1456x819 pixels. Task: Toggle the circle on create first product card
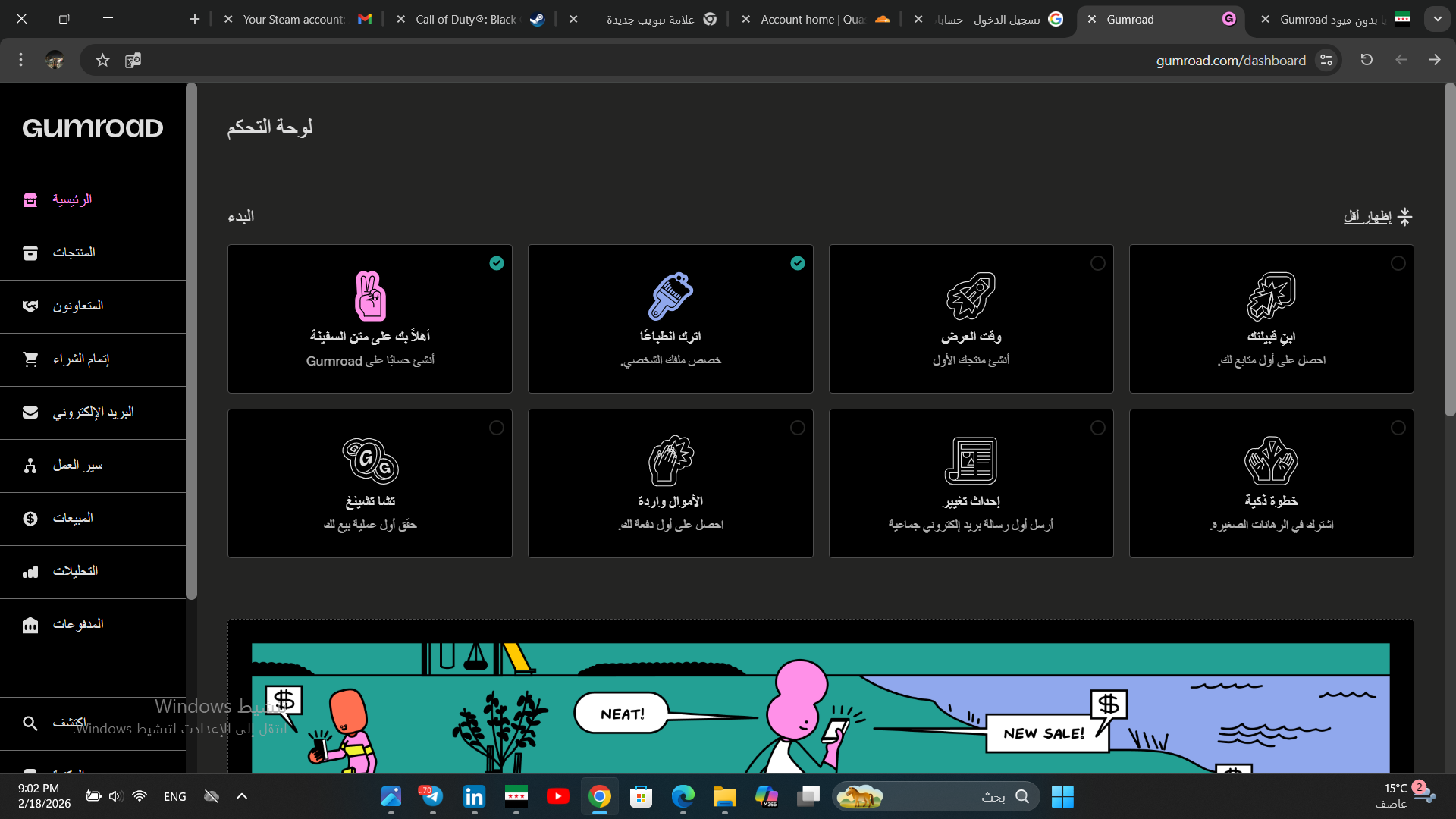click(x=1097, y=263)
